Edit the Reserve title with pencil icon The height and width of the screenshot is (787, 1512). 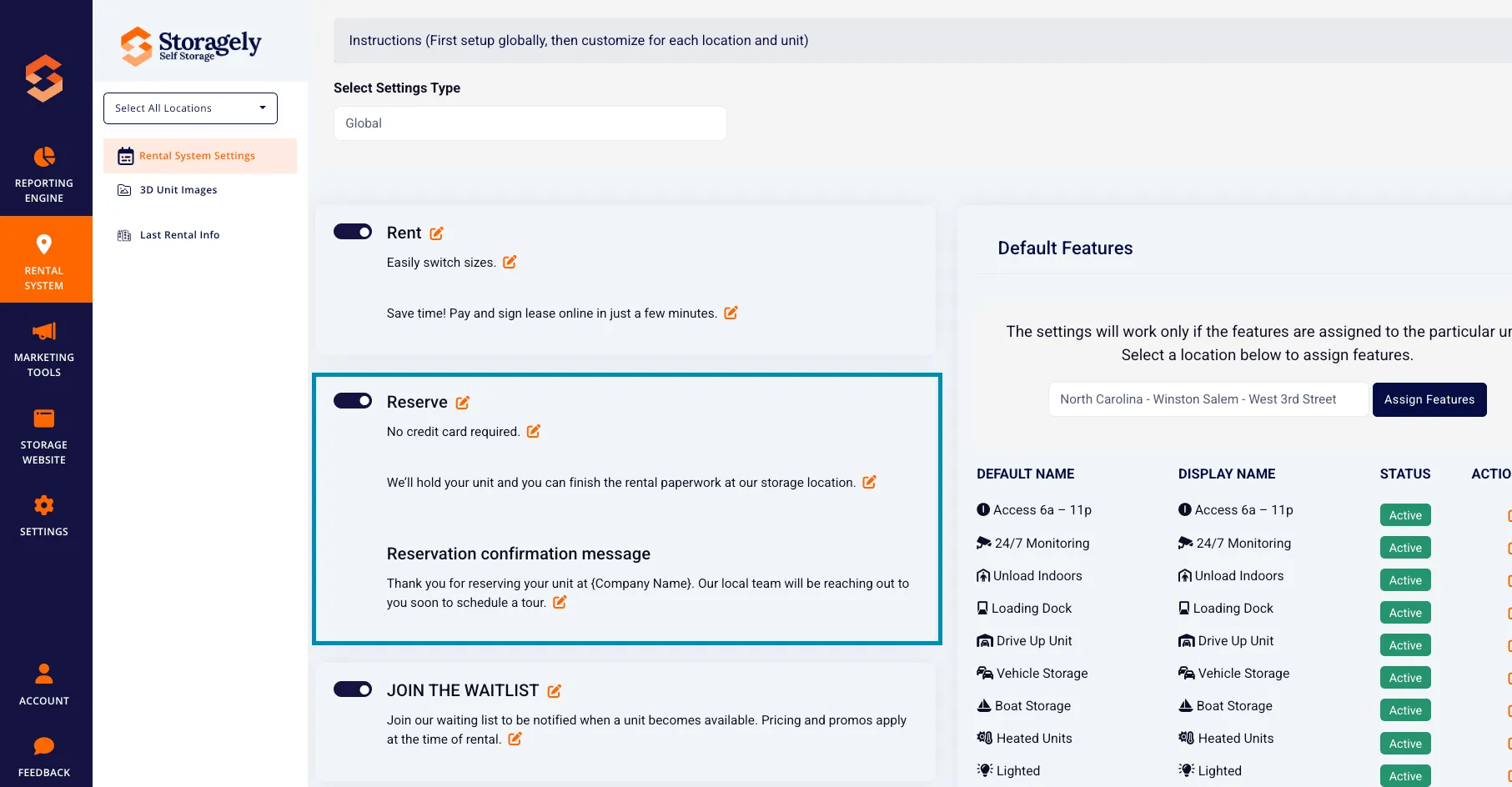[462, 402]
